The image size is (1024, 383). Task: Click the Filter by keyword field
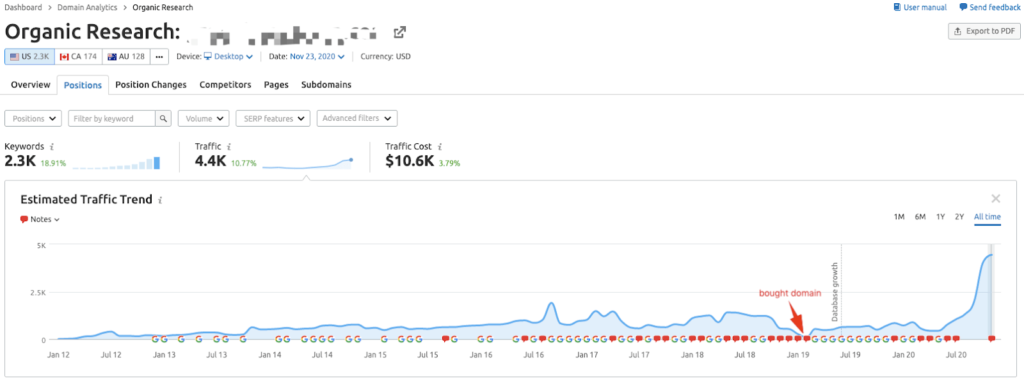click(112, 118)
